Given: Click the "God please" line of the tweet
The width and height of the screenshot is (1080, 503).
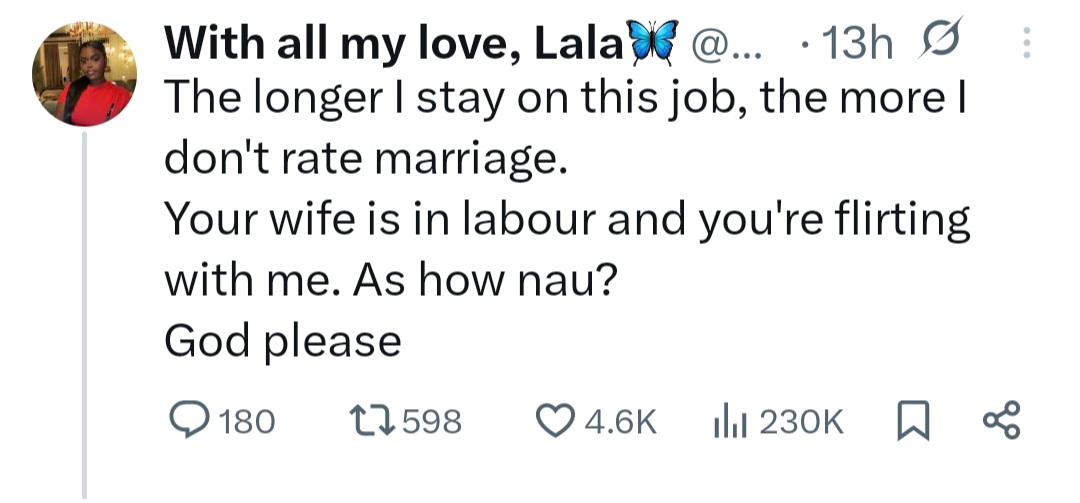Looking at the screenshot, I should pos(283,343).
